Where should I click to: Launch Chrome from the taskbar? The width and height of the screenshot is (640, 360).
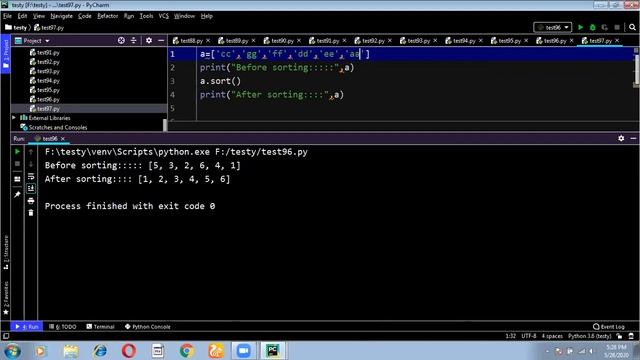coord(187,351)
